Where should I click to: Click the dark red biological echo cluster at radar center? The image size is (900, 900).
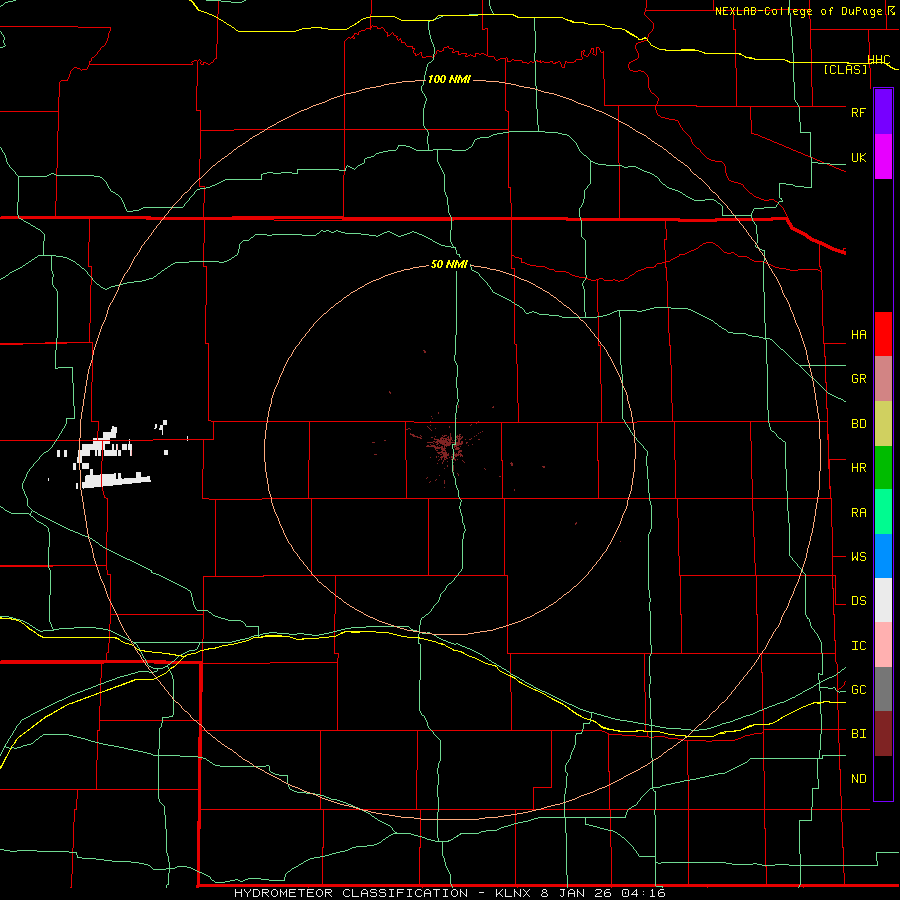click(445, 448)
